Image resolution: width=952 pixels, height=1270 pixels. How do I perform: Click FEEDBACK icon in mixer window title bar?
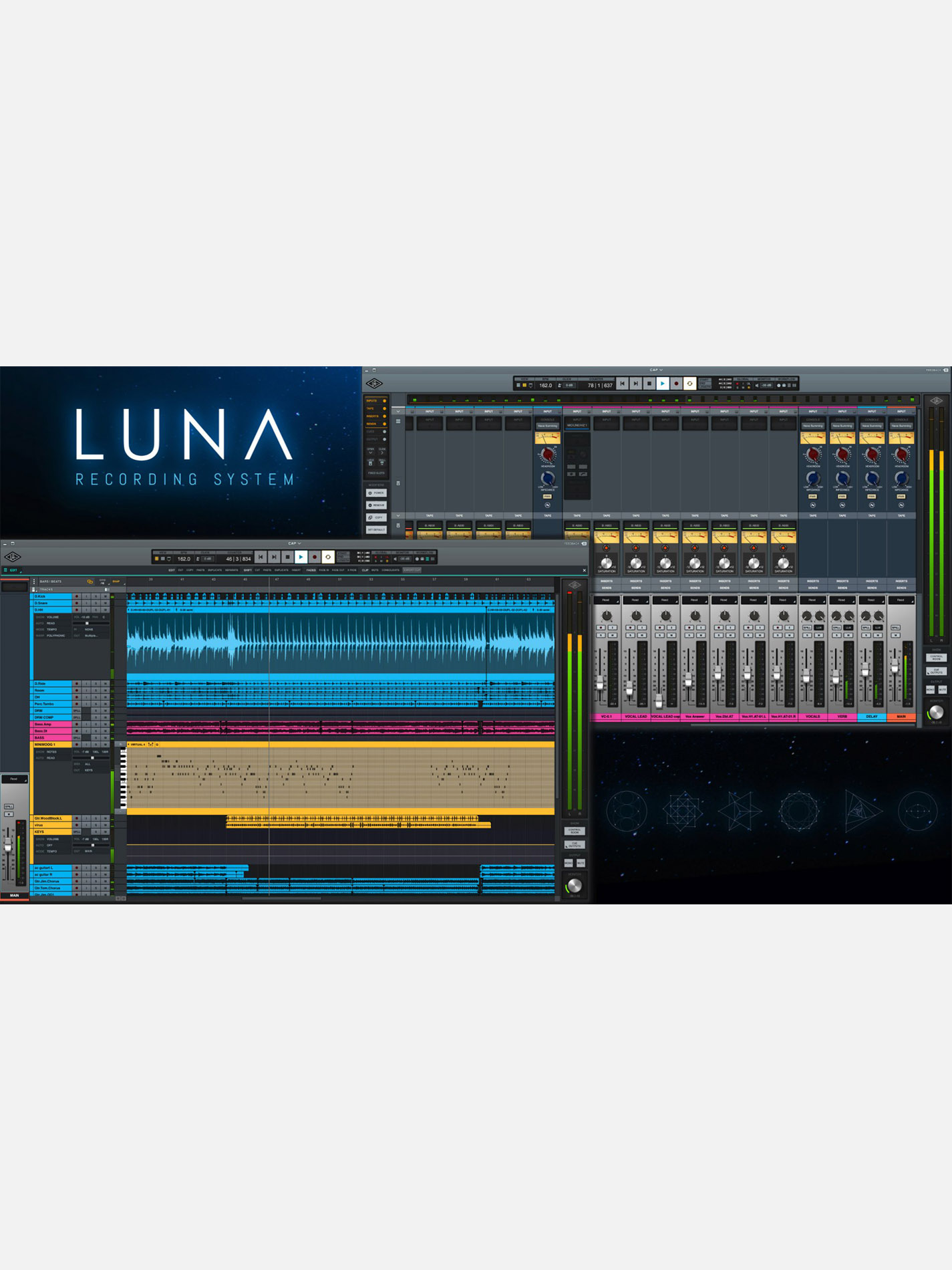945,370
